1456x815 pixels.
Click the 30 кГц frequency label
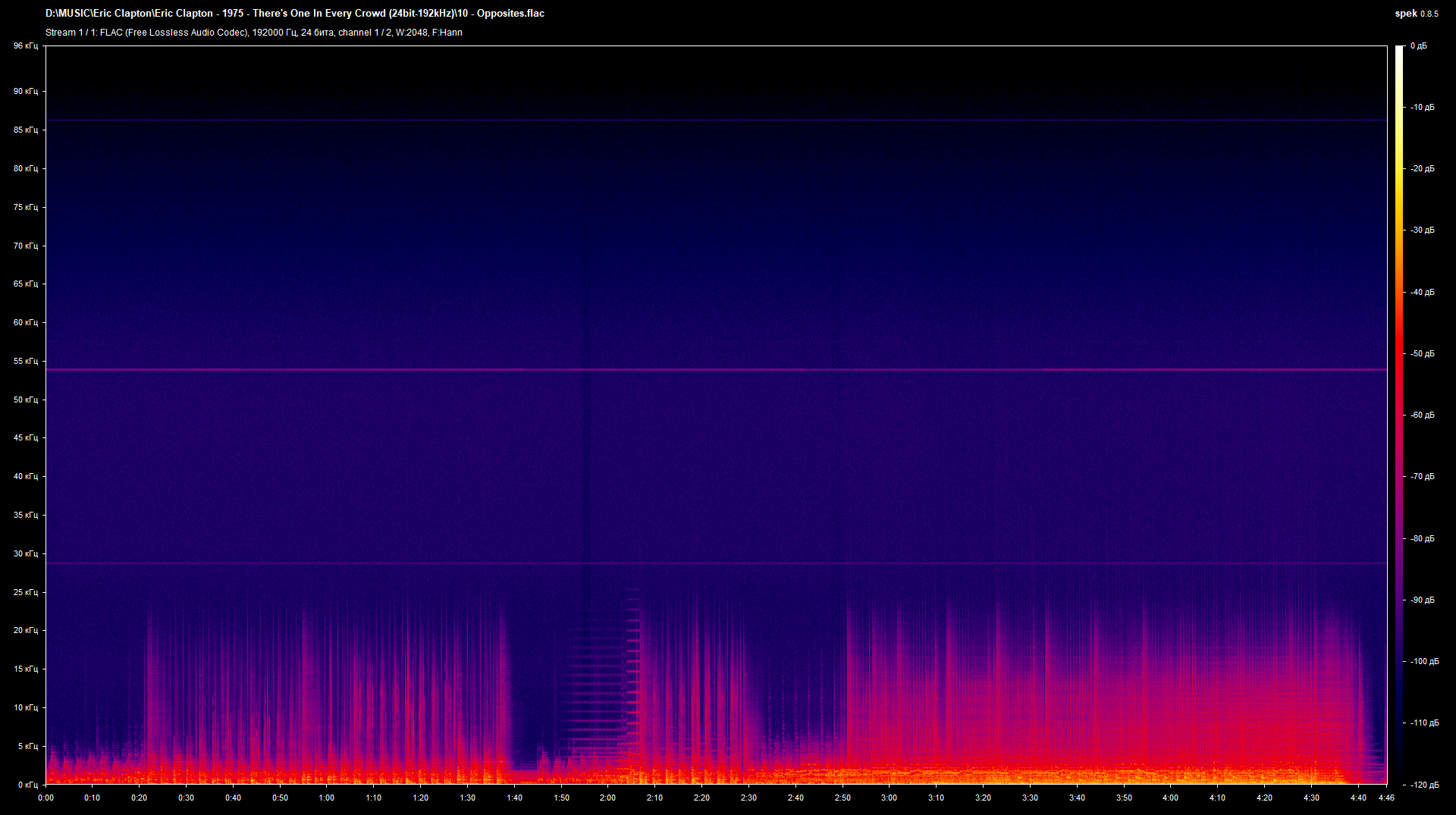(x=25, y=554)
